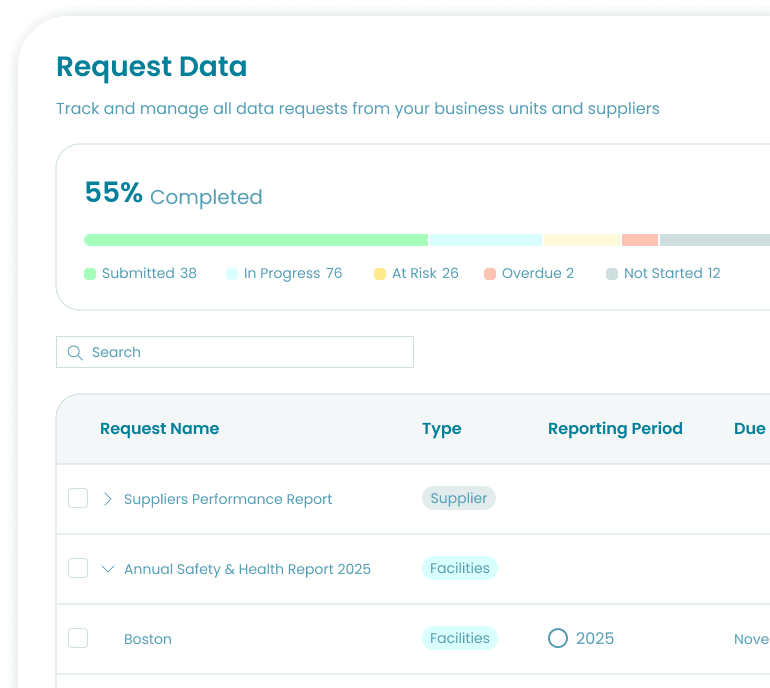This screenshot has width=770, height=688.
Task: Click the 2025 reporting period circle icon
Action: pyautogui.click(x=558, y=638)
